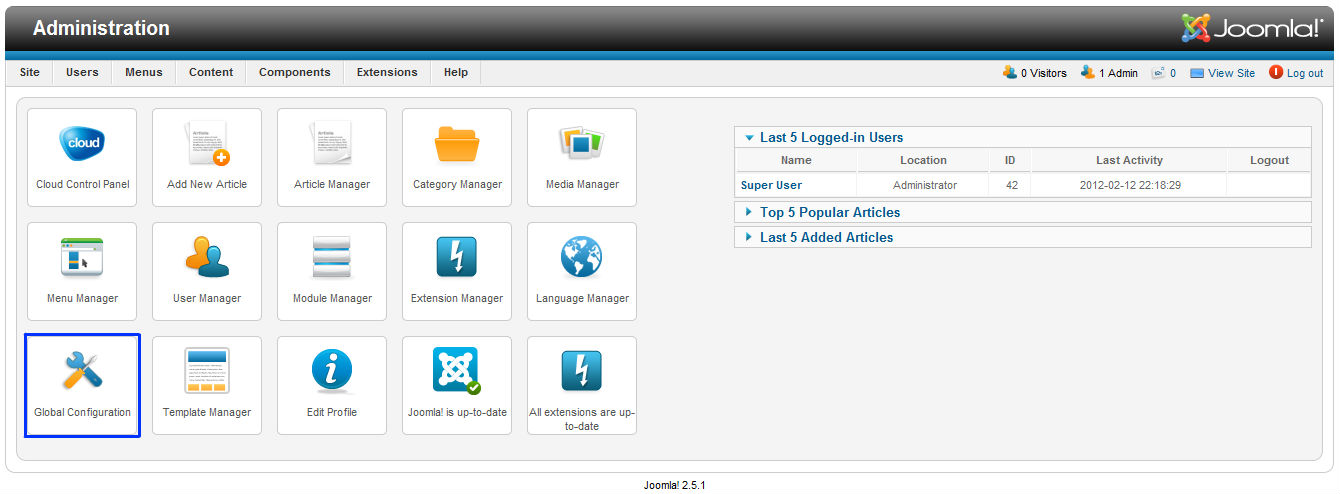Image resolution: width=1340 pixels, height=494 pixels.
Task: Open the Components menu
Action: coord(295,72)
